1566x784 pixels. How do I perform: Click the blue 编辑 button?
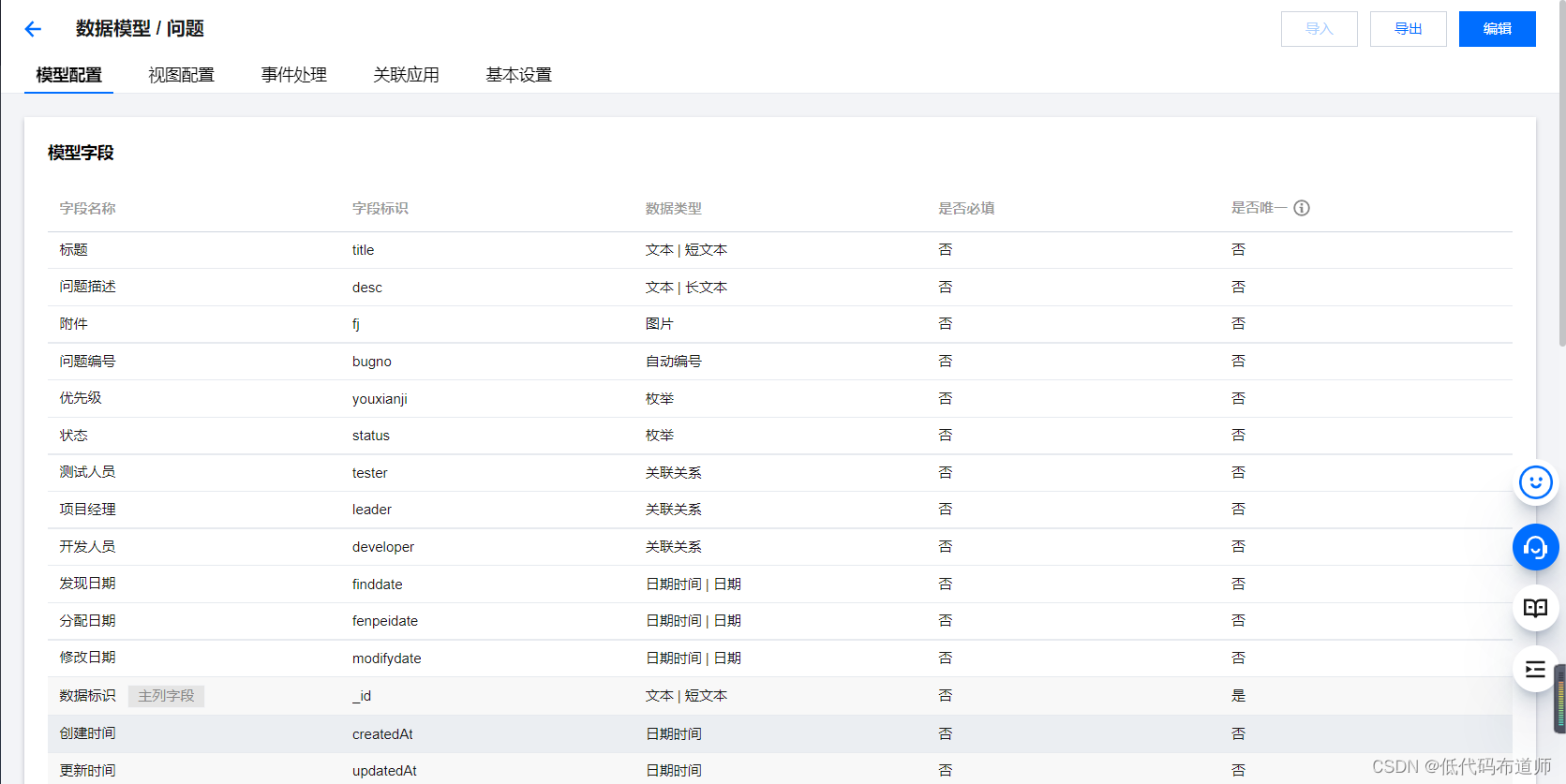(x=1497, y=29)
